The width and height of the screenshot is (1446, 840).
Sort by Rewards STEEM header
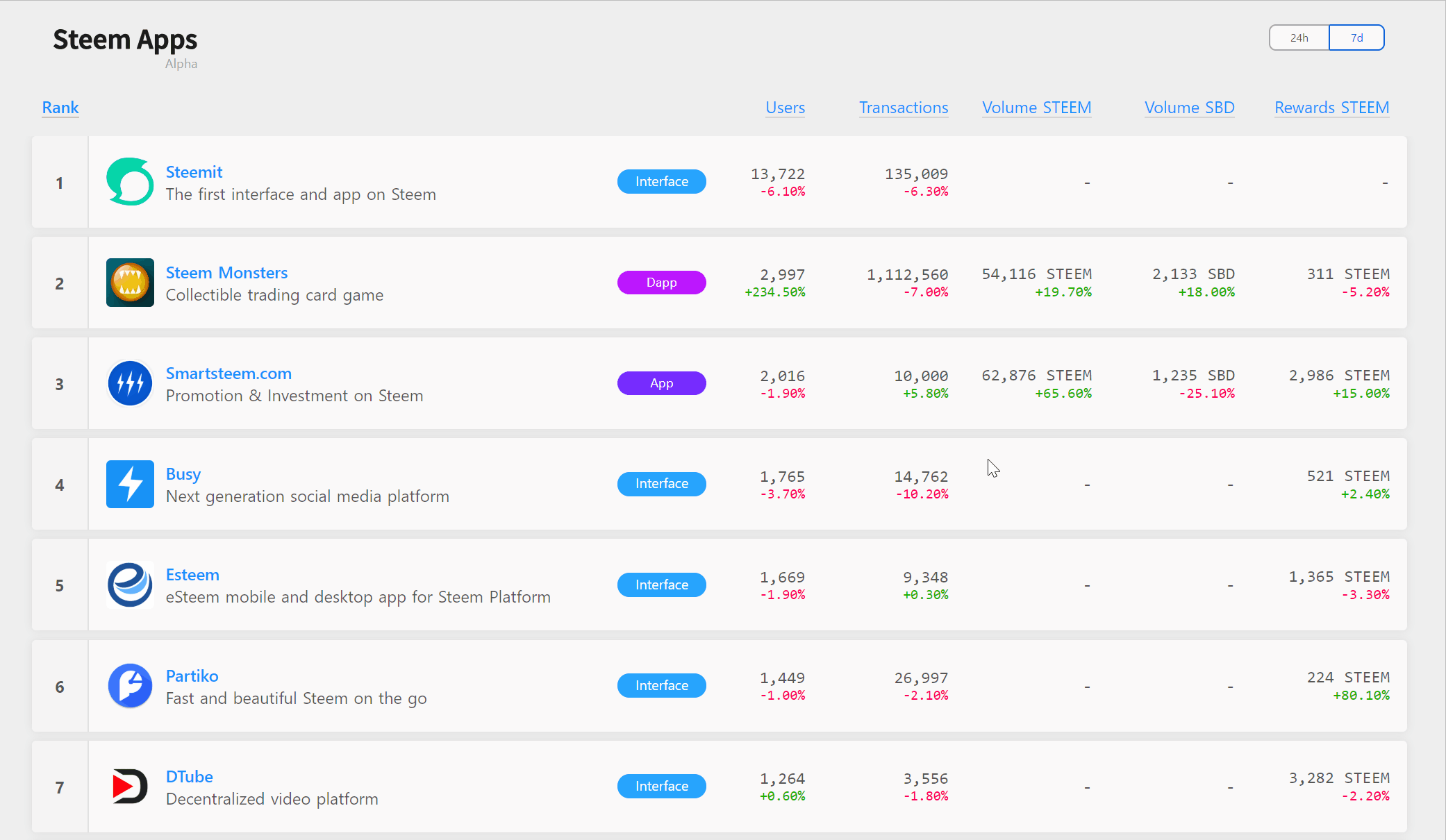pos(1331,108)
